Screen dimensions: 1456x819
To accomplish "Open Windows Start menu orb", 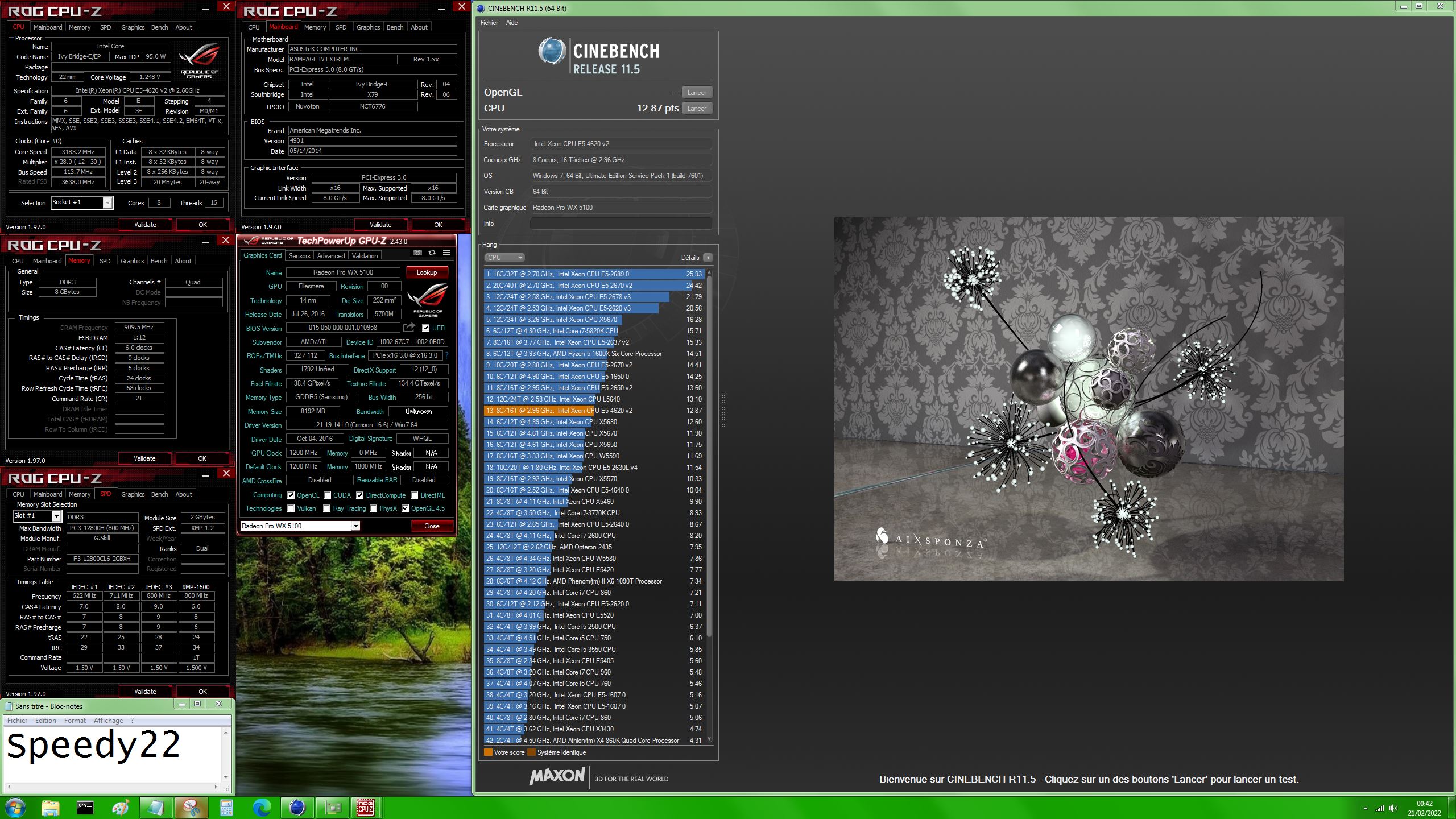I will tap(14, 808).
